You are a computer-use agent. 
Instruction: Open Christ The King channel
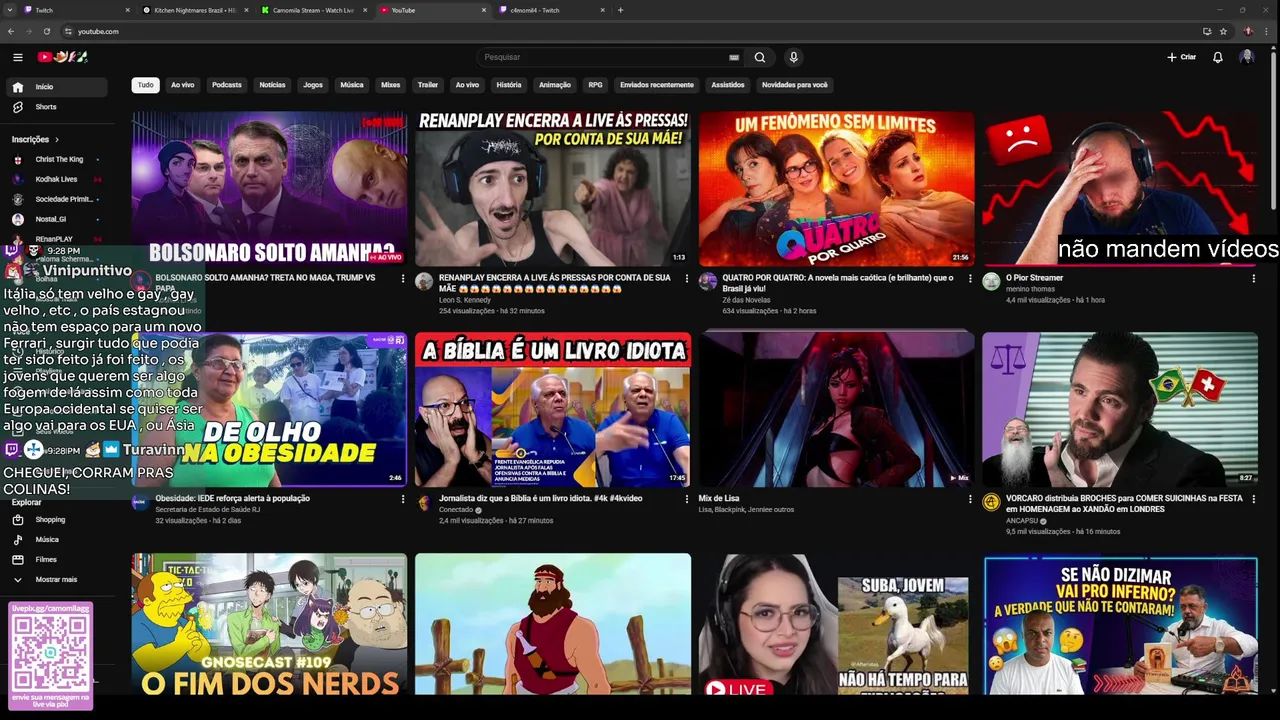click(56, 159)
